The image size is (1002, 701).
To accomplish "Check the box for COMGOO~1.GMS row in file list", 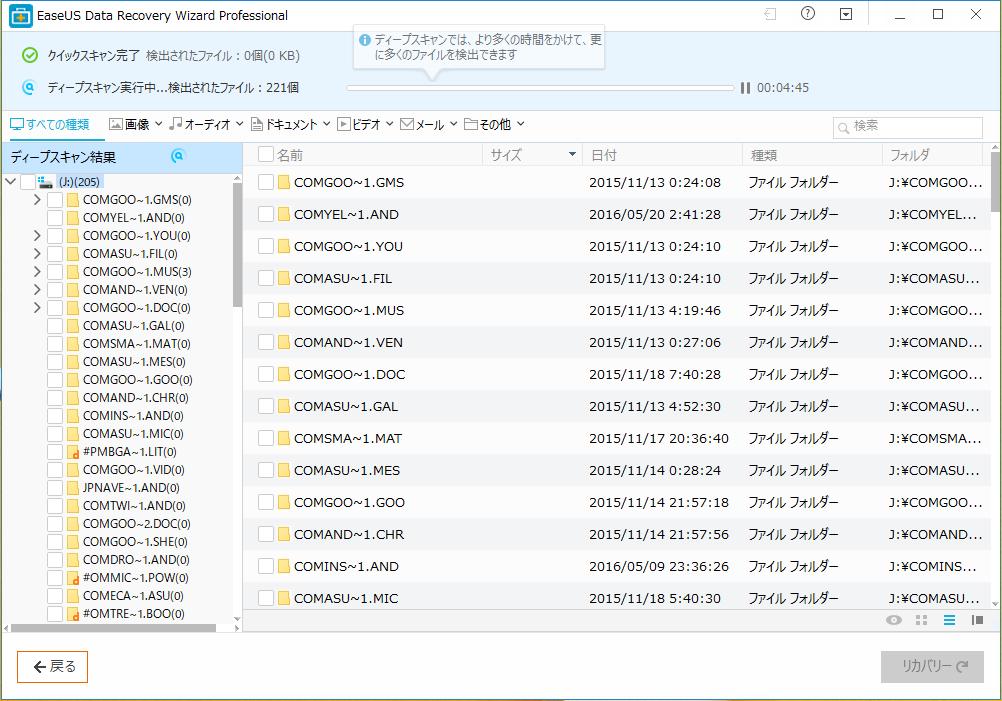I will coord(266,182).
